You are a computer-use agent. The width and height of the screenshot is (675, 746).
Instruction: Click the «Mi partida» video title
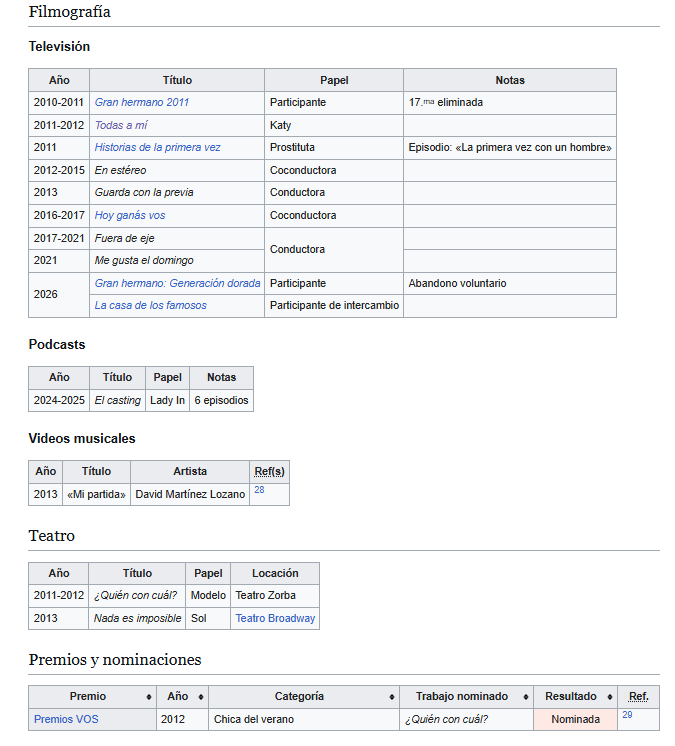(x=96, y=494)
